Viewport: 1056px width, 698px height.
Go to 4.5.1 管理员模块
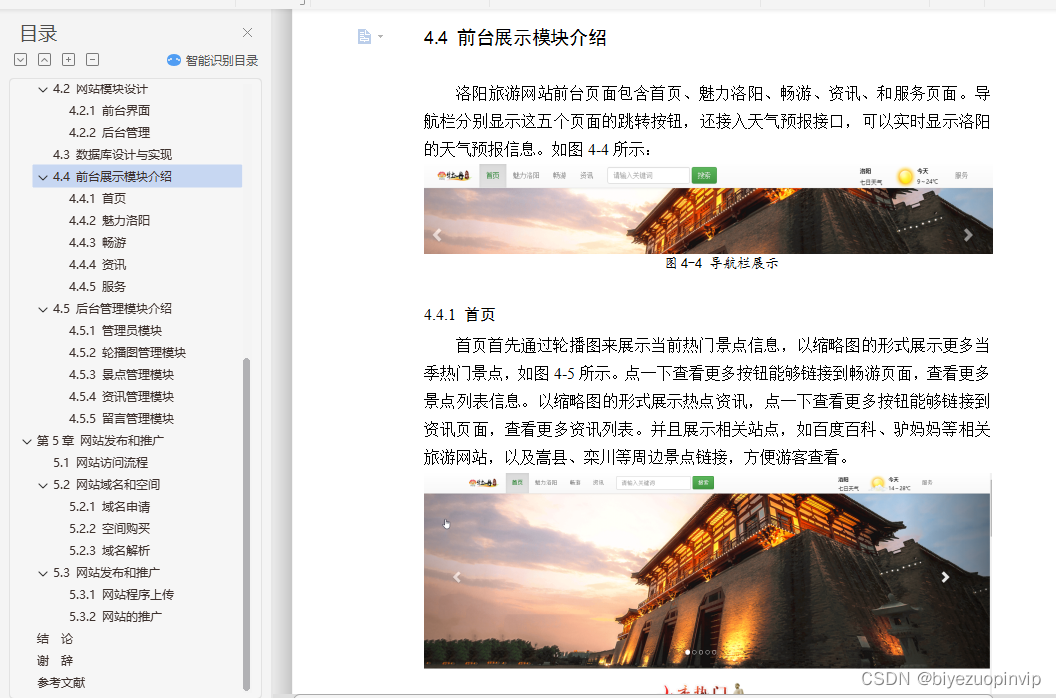(115, 331)
